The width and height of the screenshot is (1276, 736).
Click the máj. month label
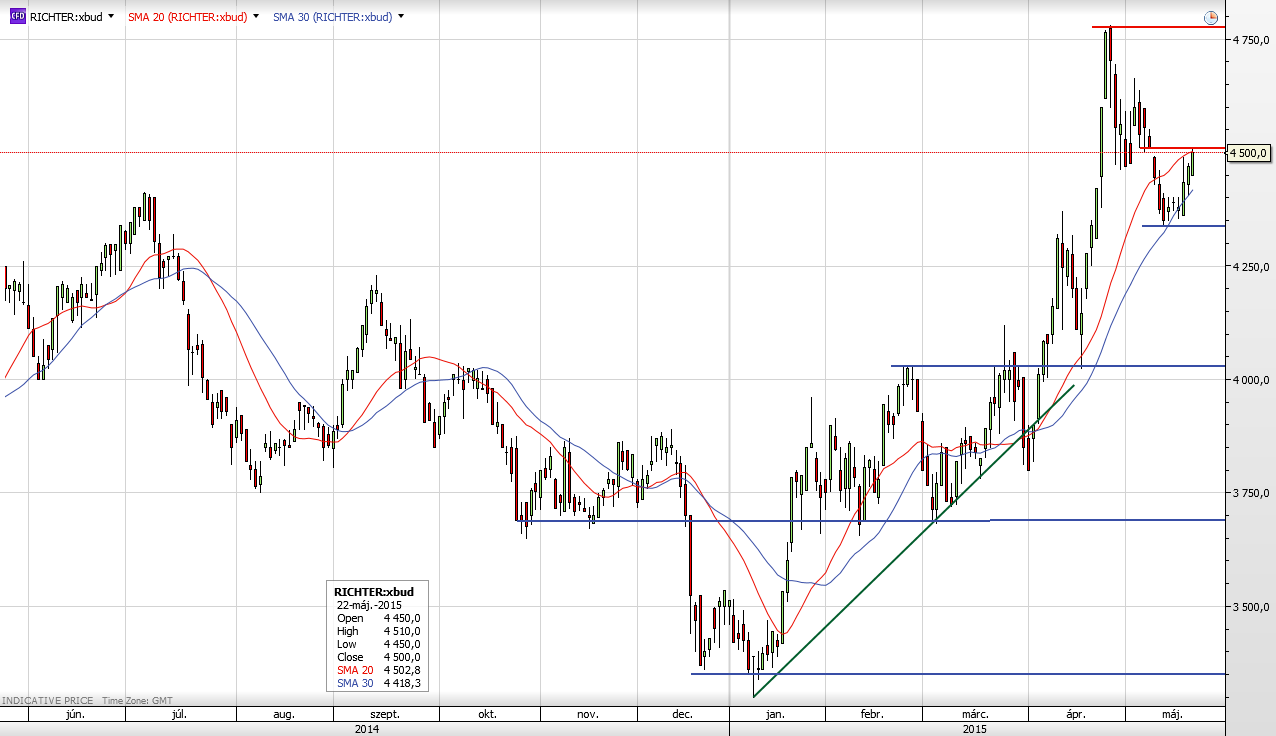click(x=1173, y=715)
